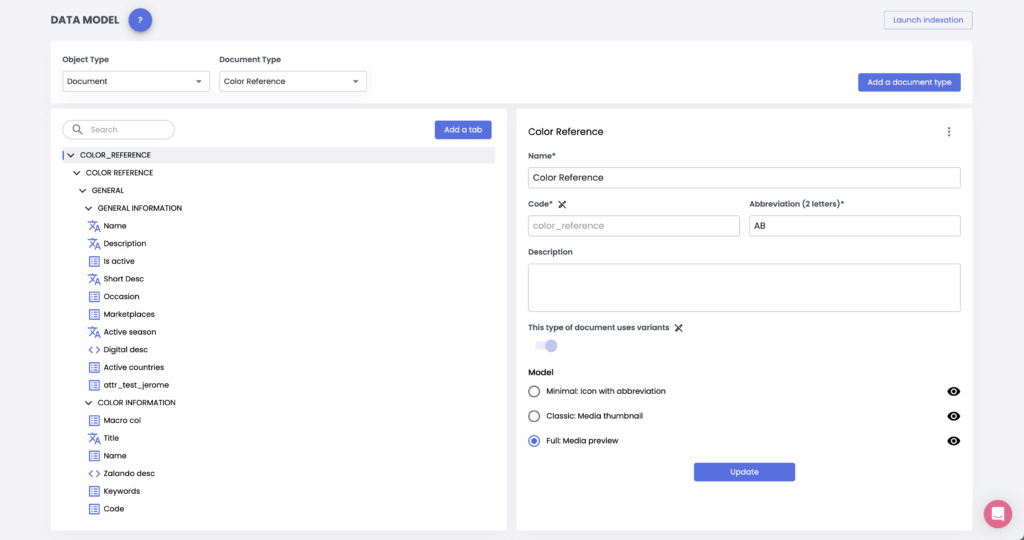This screenshot has height=540, width=1024.
Task: Click the list icon beside Keywords
Action: [94, 491]
